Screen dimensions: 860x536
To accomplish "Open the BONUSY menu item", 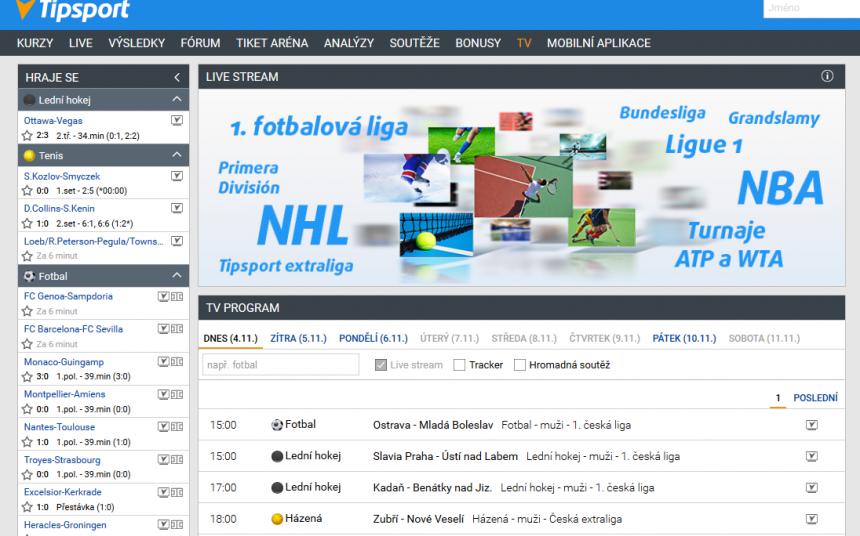I will [x=478, y=43].
